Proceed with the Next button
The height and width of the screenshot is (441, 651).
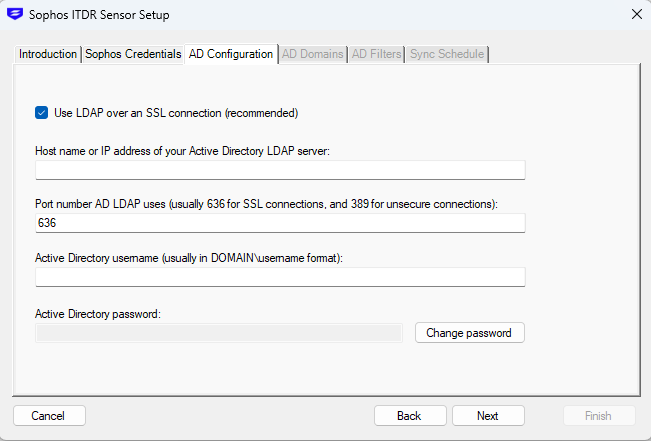[x=488, y=416]
